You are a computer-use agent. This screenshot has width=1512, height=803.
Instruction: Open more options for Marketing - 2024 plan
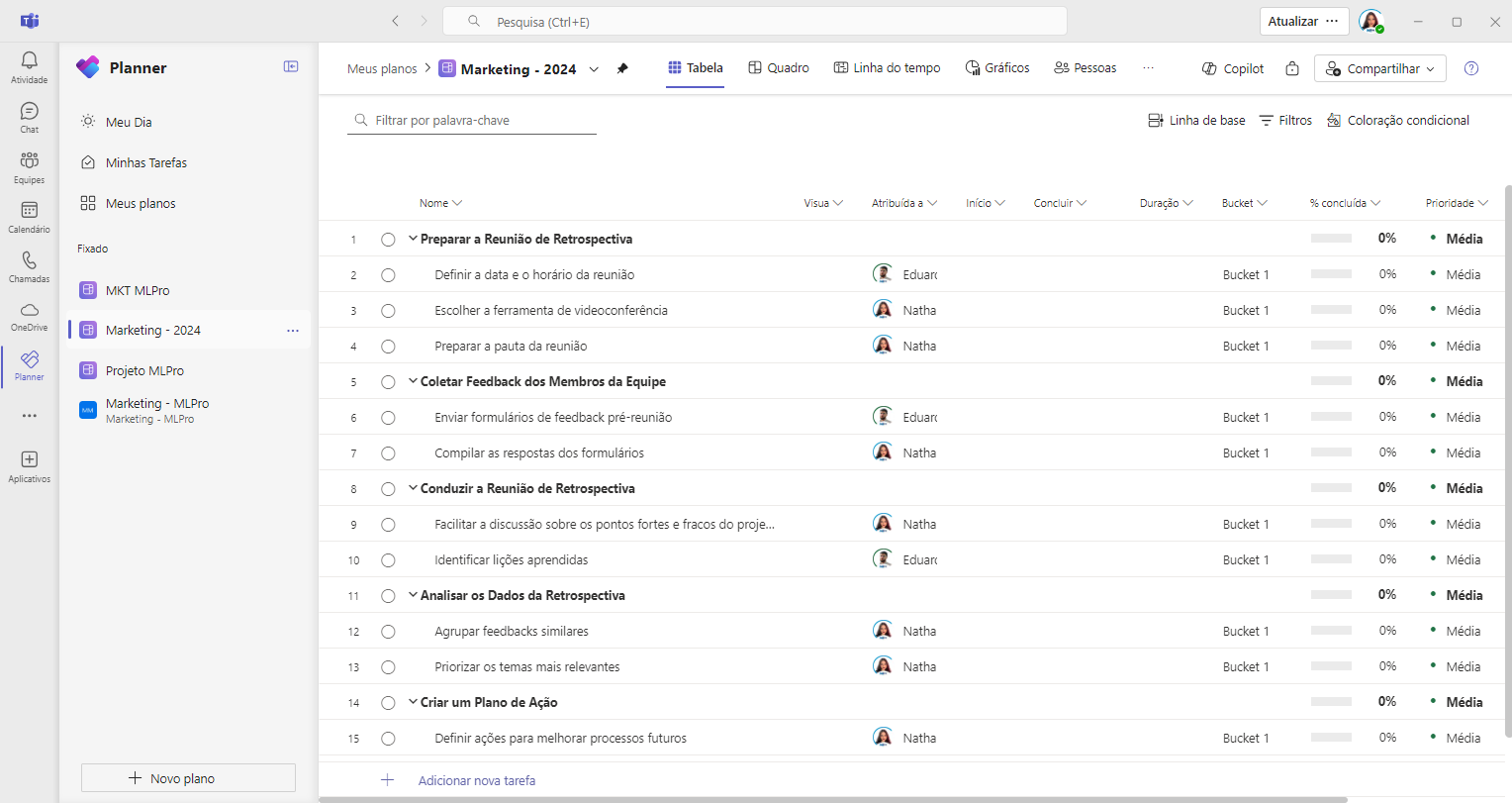point(293,331)
